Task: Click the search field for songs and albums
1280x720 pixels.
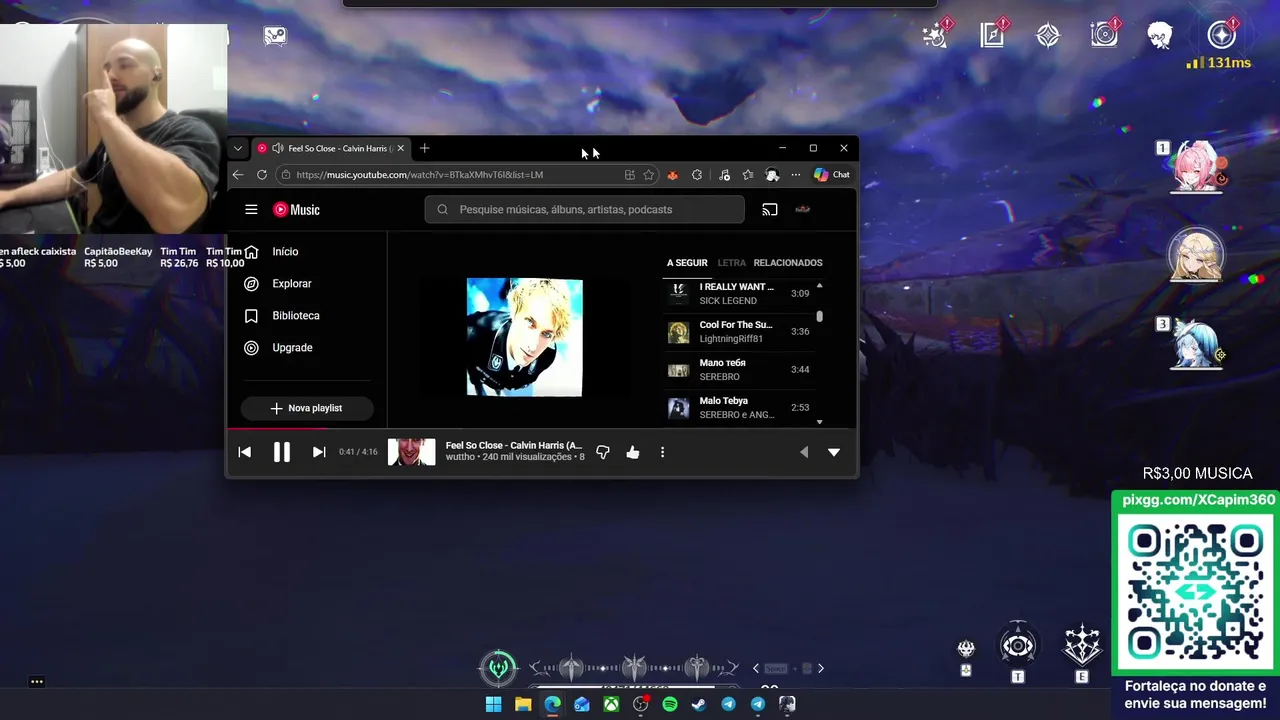Action: [x=585, y=209]
